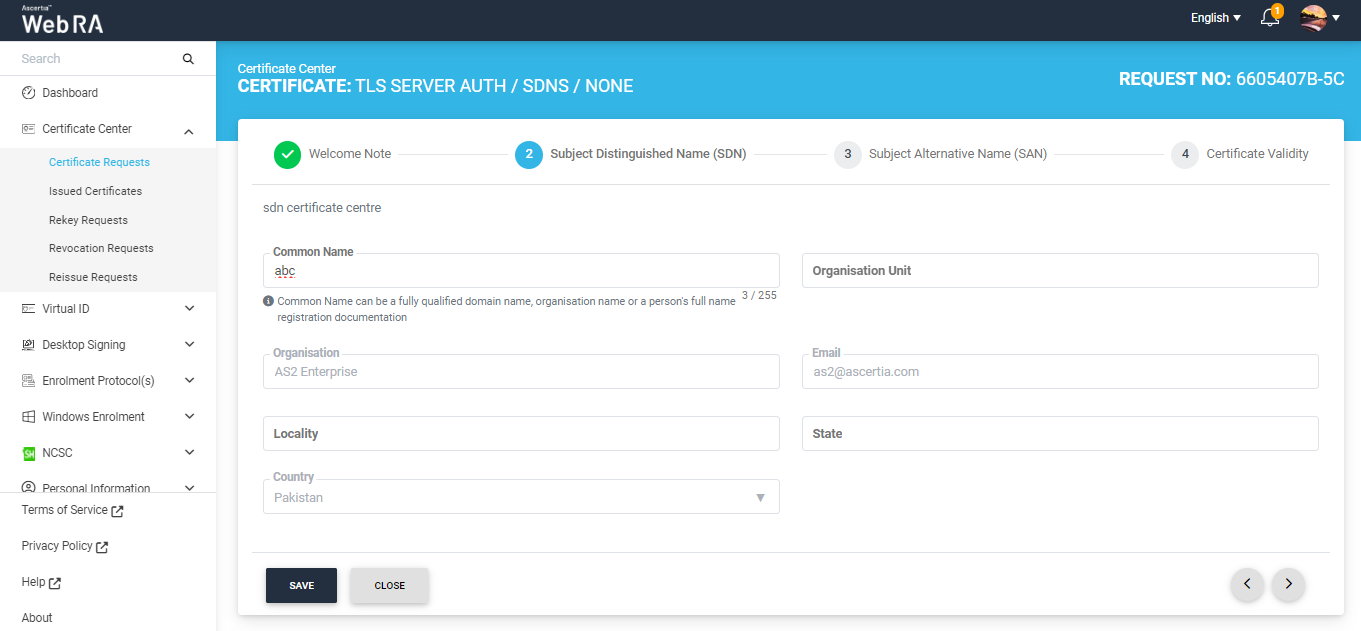This screenshot has width=1361, height=631.
Task: Expand the Virtual ID menu chevron
Action: point(189,309)
